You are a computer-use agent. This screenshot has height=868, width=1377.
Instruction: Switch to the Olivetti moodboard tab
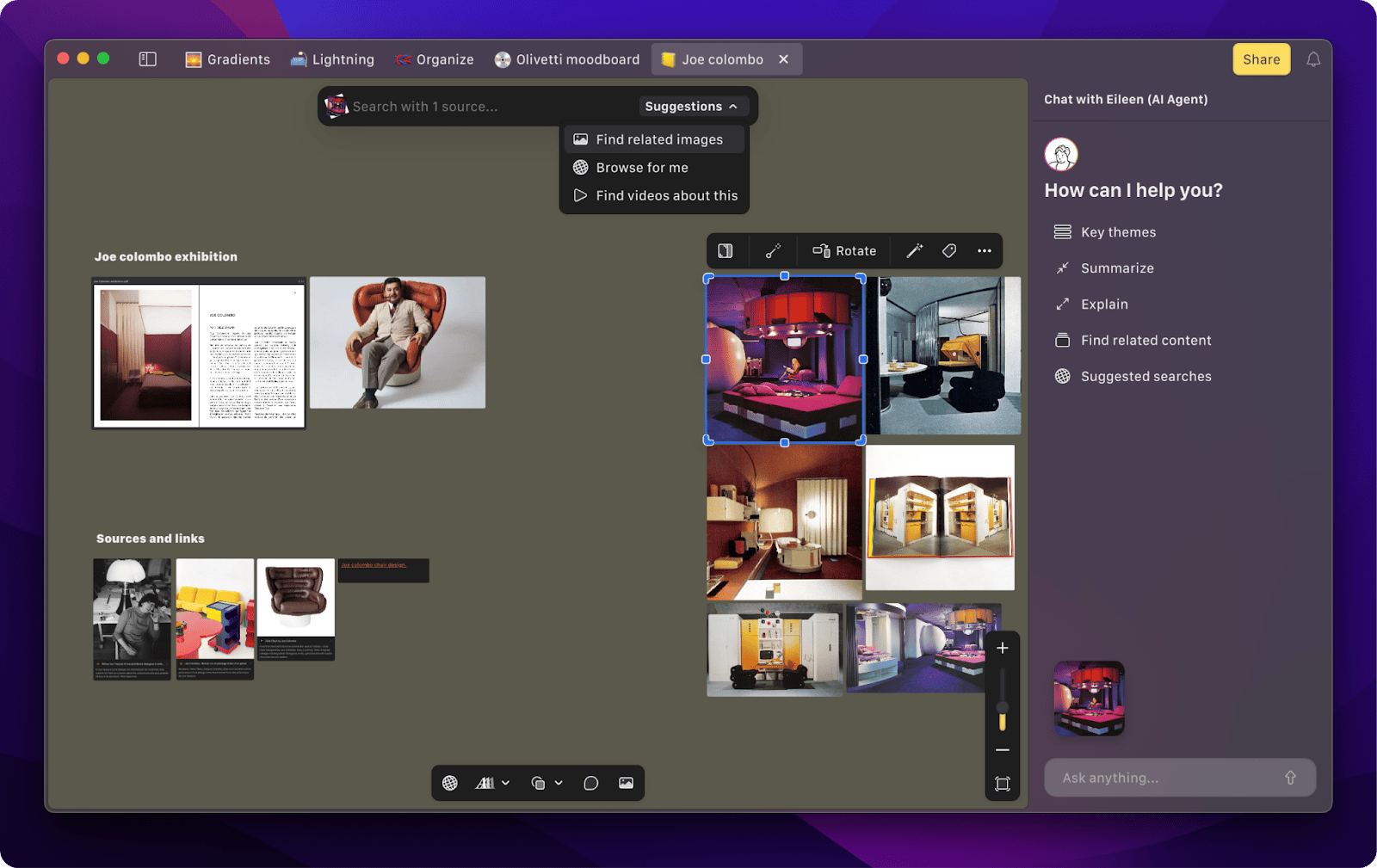[567, 59]
